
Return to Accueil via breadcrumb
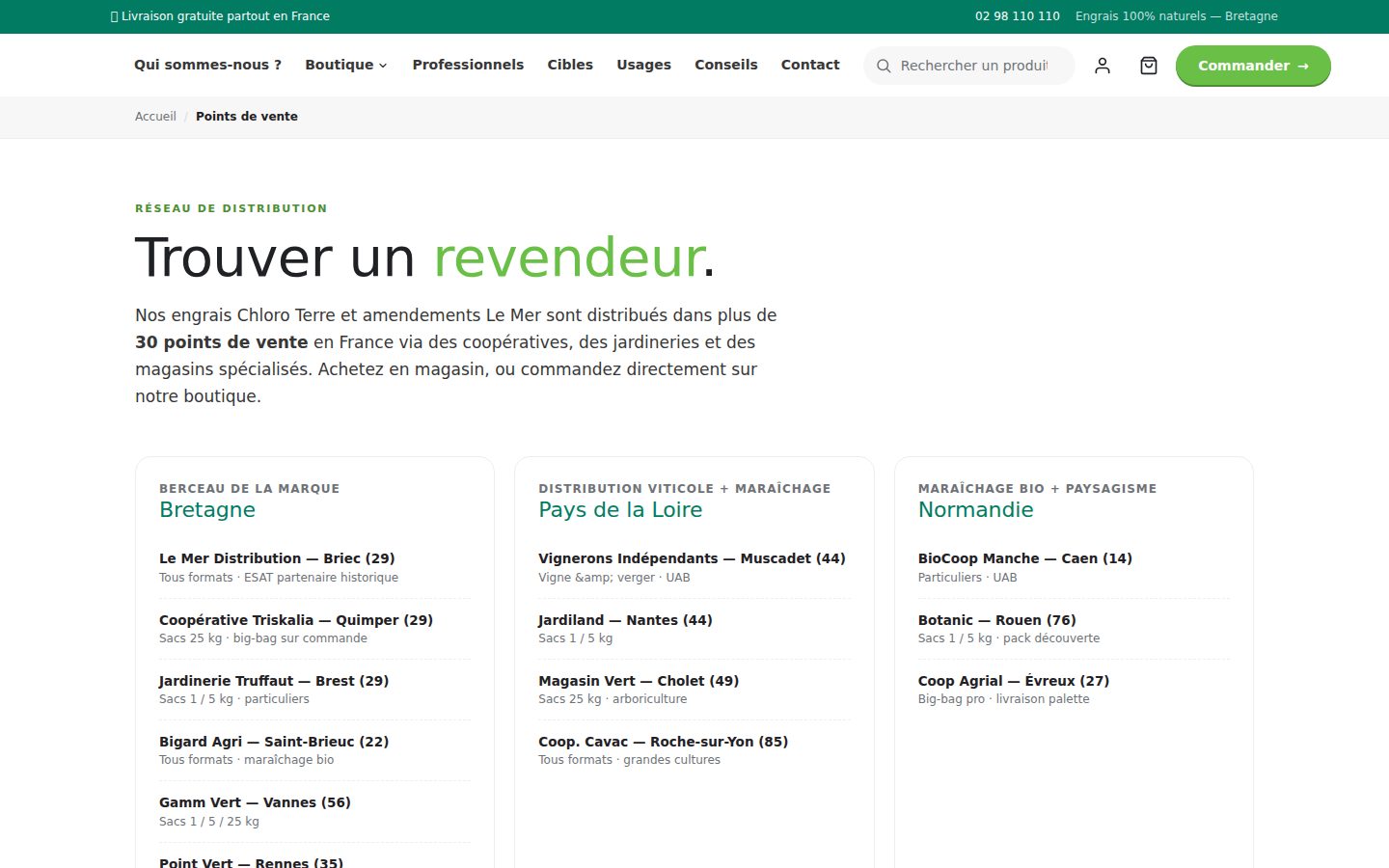155,117
